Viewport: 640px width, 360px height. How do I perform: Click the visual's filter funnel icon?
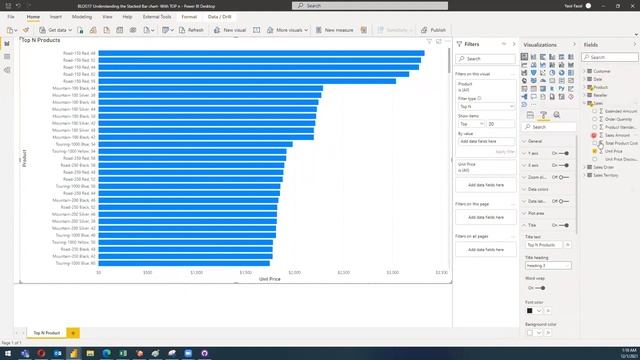429,41
